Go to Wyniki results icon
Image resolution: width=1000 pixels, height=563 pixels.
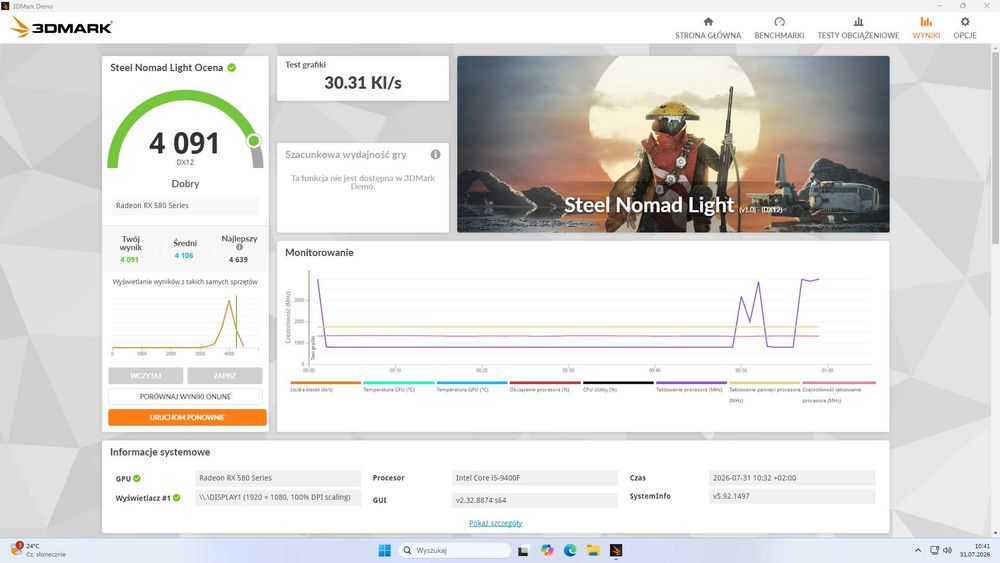[x=926, y=22]
